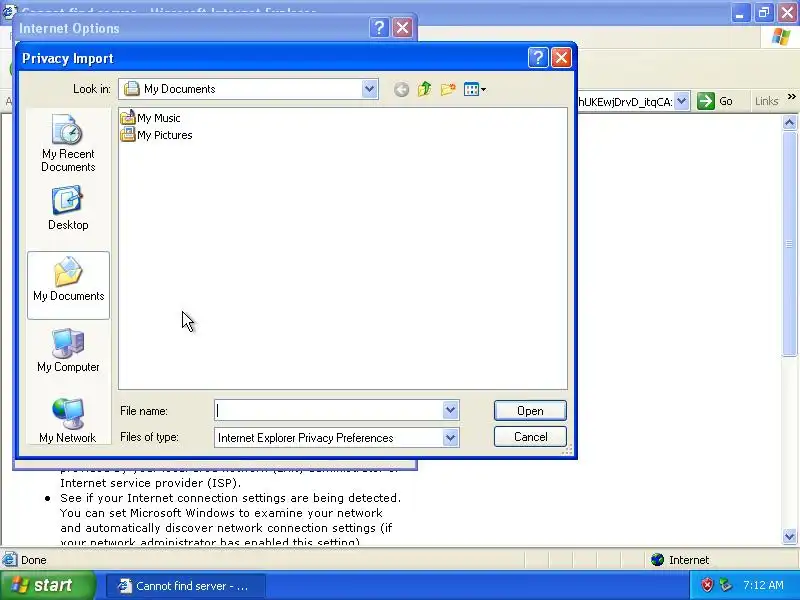Select the My Music folder
The image size is (800, 600).
(x=151, y=118)
